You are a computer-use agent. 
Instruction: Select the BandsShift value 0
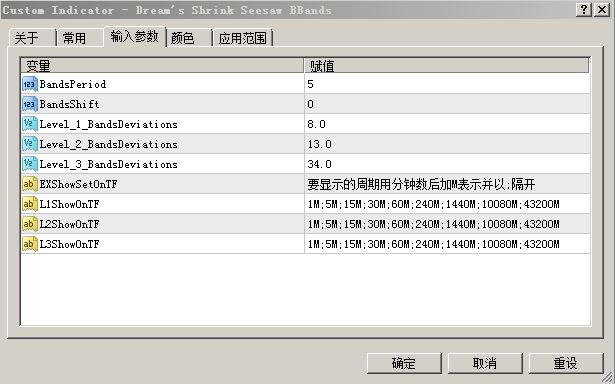pos(310,104)
